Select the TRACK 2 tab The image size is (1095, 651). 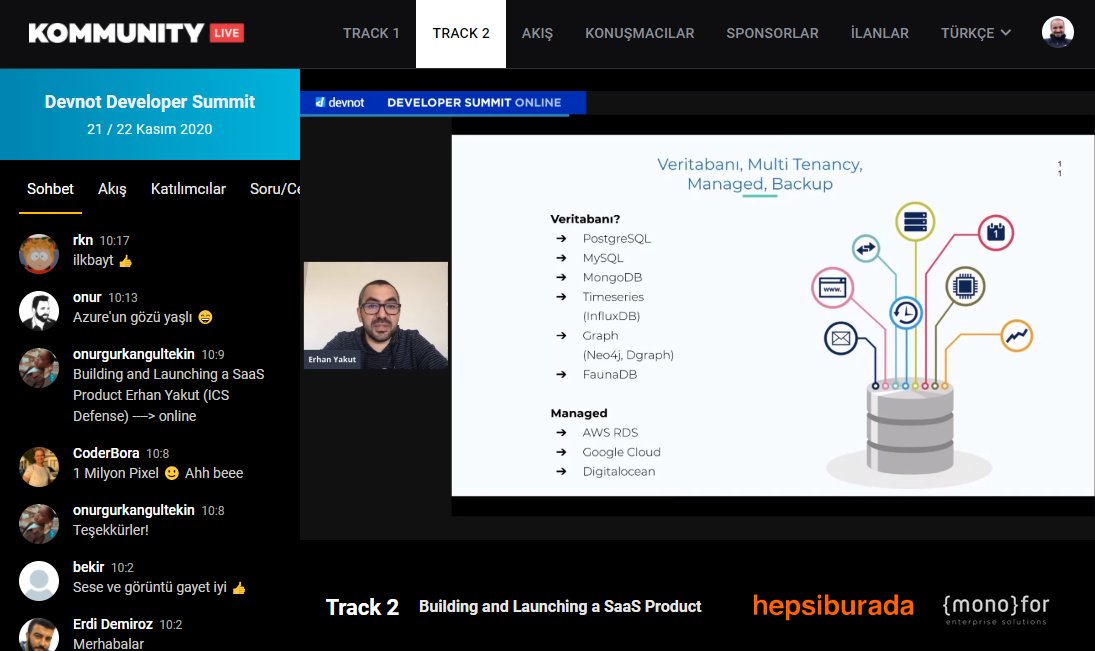[461, 33]
